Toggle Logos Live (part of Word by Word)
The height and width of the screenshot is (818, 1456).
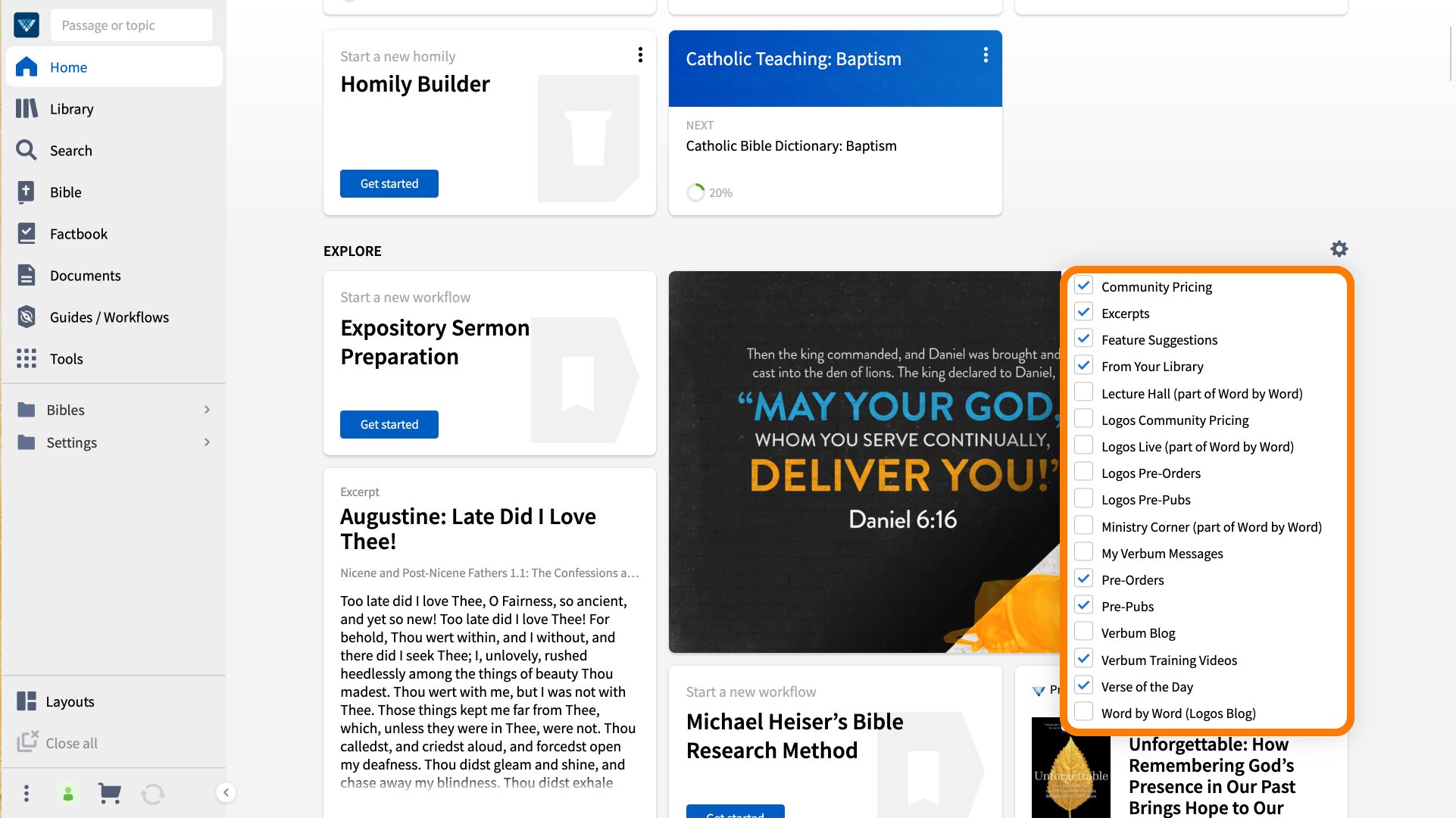1084,445
